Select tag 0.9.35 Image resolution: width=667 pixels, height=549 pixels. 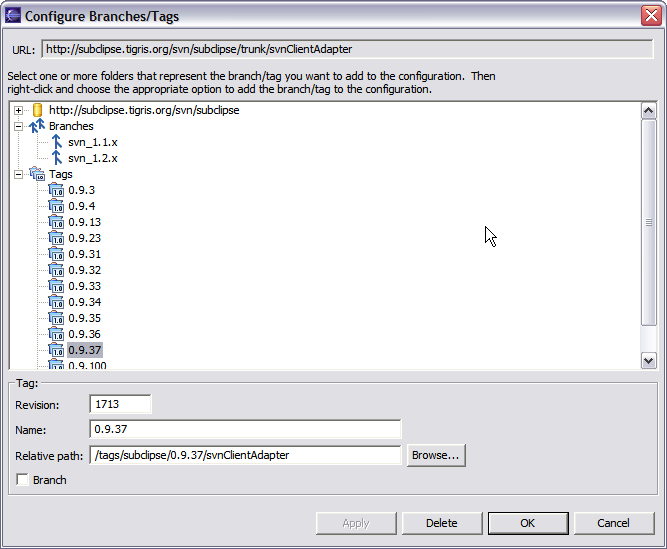(85, 318)
